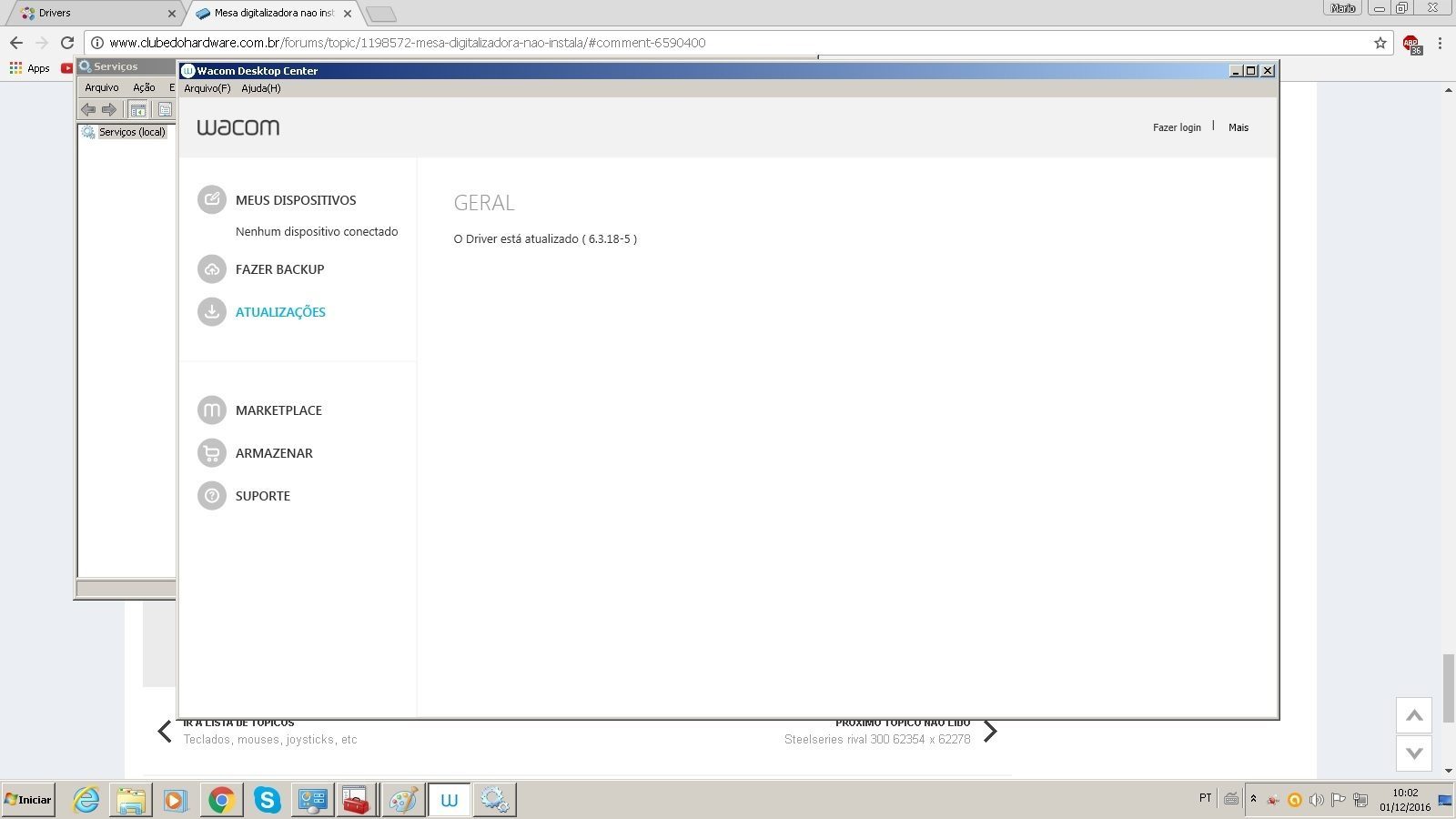Open the Mais menu in header
Screen dimensions: 1456x819
click(1239, 127)
